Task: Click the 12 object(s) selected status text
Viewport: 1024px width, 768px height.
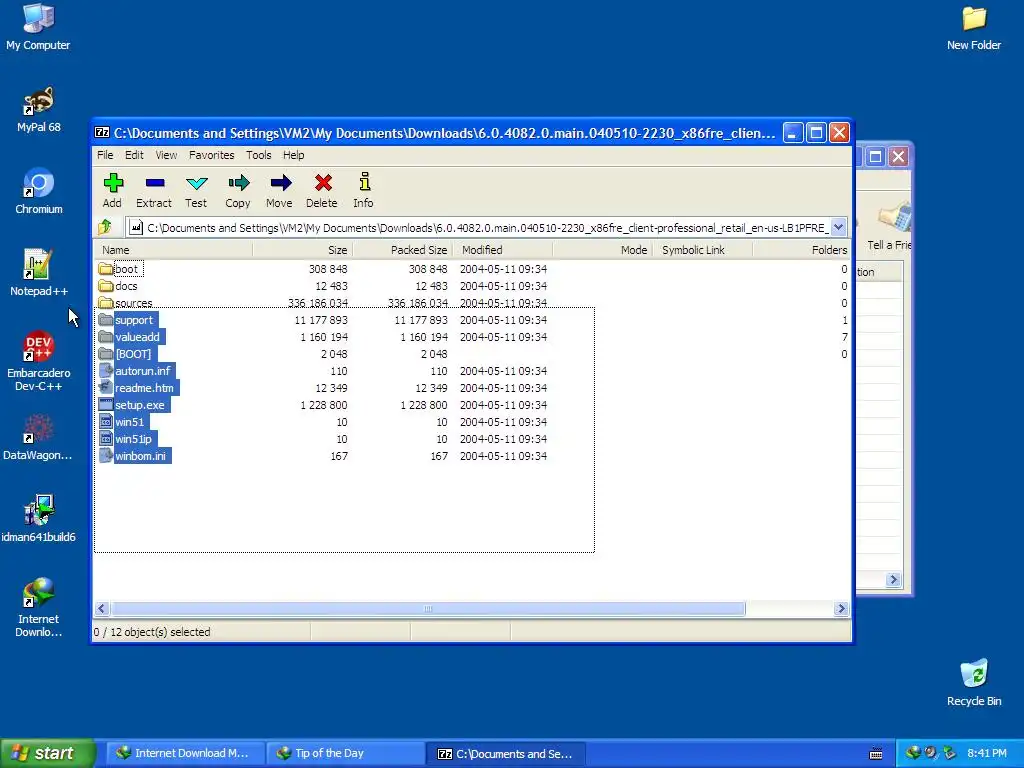Action: click(x=152, y=632)
